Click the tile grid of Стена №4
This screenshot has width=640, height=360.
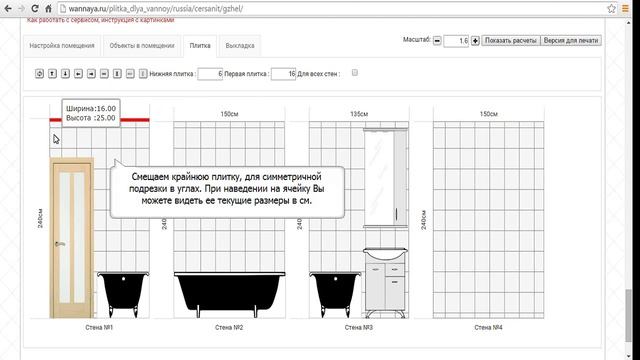pyautogui.click(x=489, y=220)
